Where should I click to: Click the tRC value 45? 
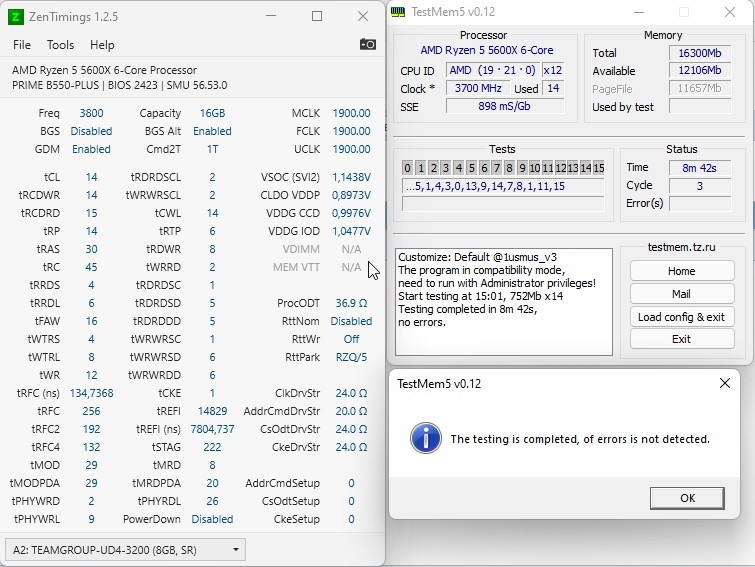tap(91, 267)
